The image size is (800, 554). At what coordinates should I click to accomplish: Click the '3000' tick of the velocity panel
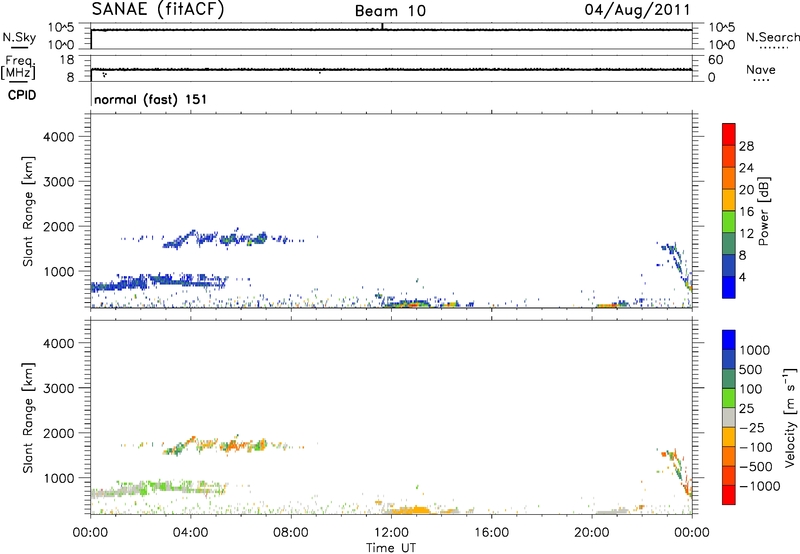click(x=59, y=388)
